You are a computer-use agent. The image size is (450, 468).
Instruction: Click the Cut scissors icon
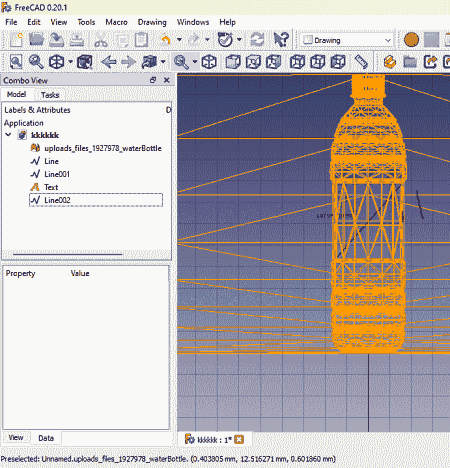101,40
